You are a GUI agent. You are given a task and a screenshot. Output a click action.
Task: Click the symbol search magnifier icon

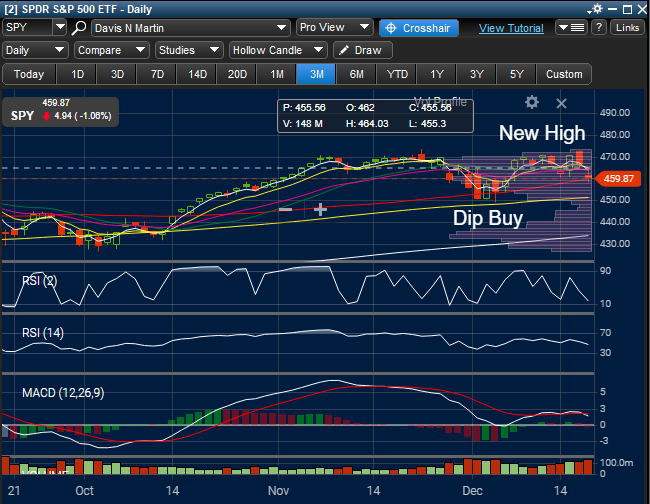point(79,28)
